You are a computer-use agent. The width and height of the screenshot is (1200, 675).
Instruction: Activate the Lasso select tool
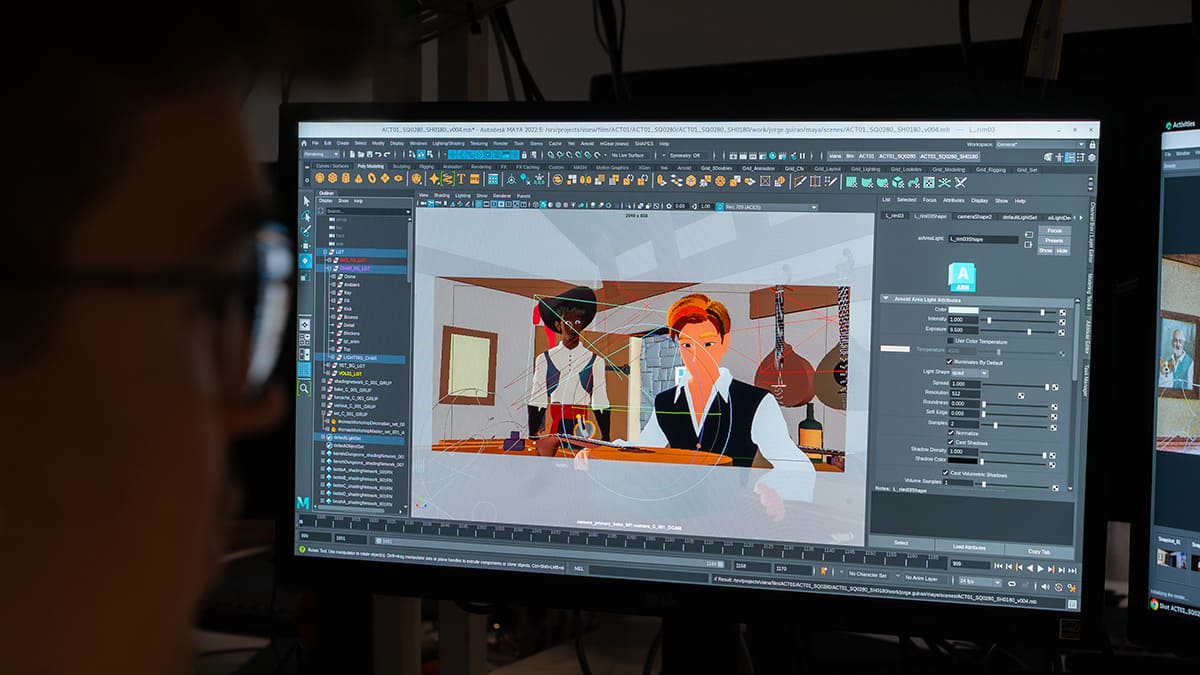pyautogui.click(x=306, y=215)
